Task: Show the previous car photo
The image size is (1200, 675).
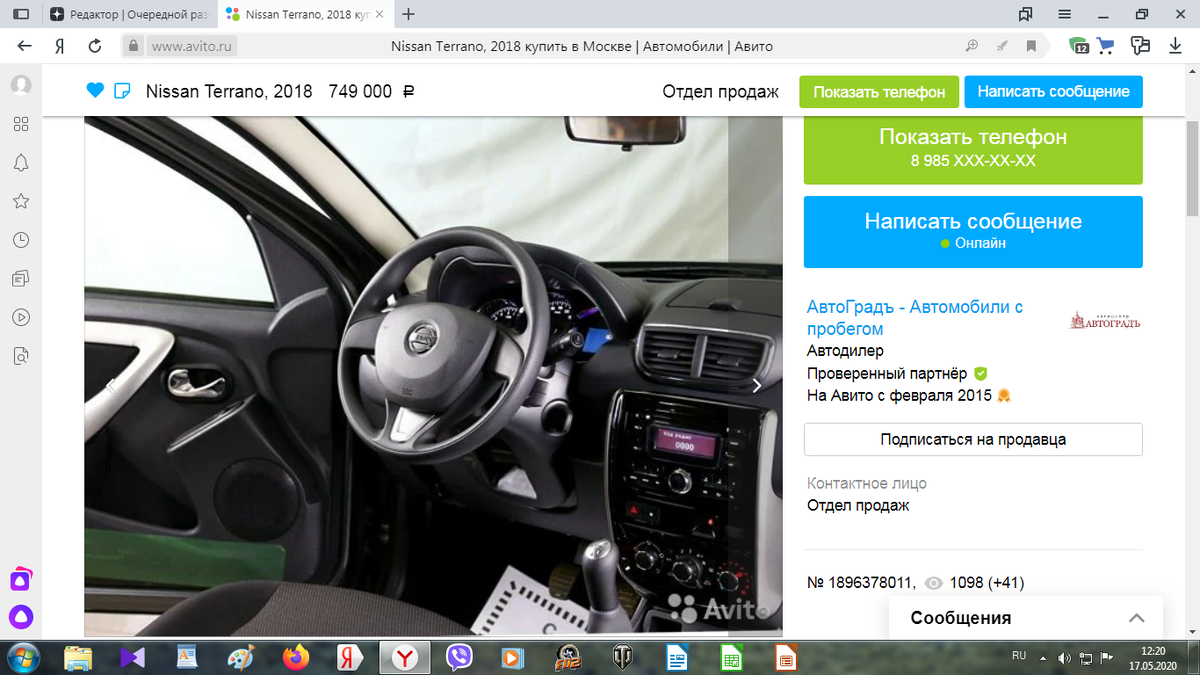Action: pyautogui.click(x=110, y=386)
